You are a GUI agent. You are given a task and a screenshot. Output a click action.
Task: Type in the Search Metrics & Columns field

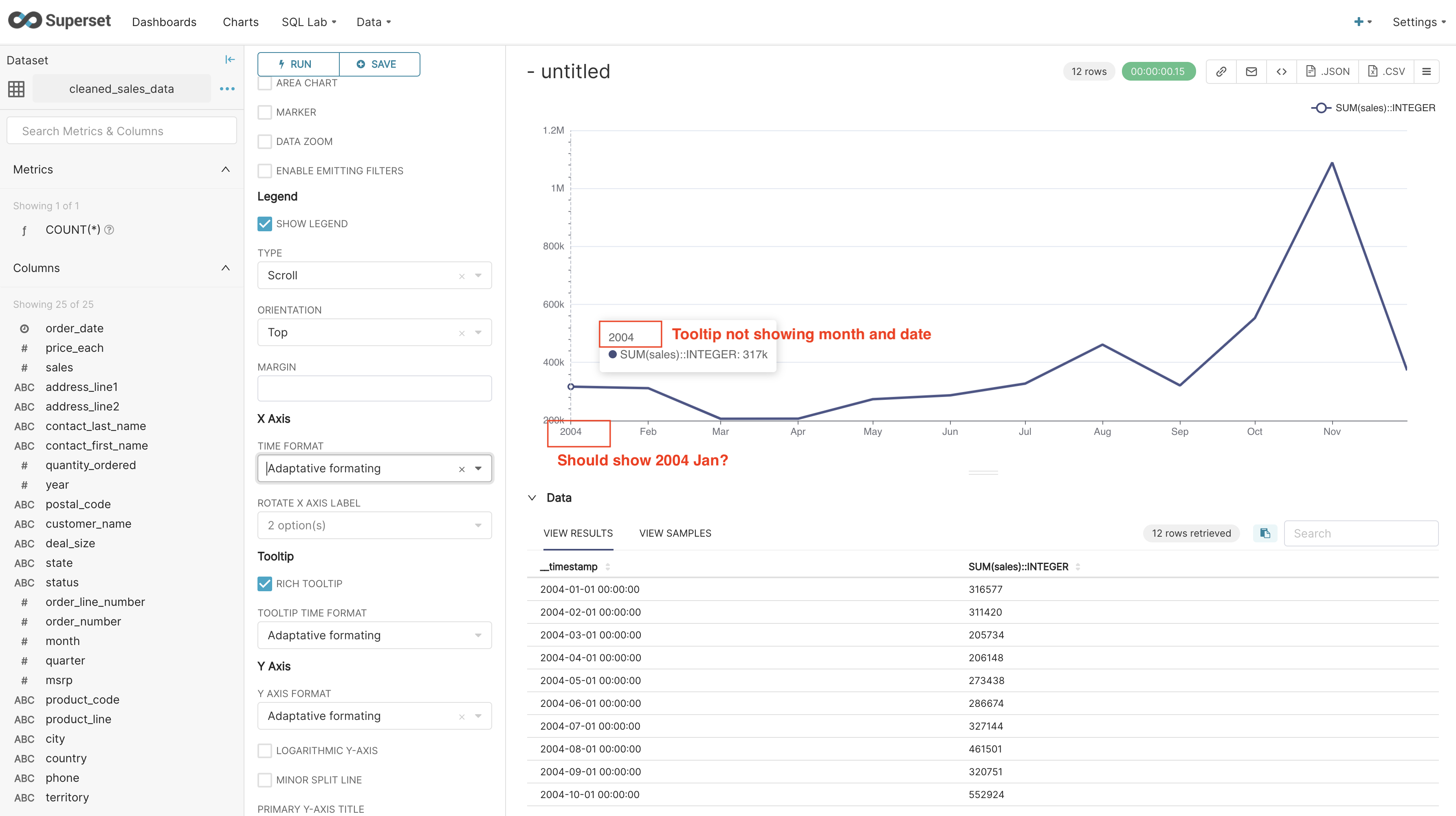pos(121,131)
